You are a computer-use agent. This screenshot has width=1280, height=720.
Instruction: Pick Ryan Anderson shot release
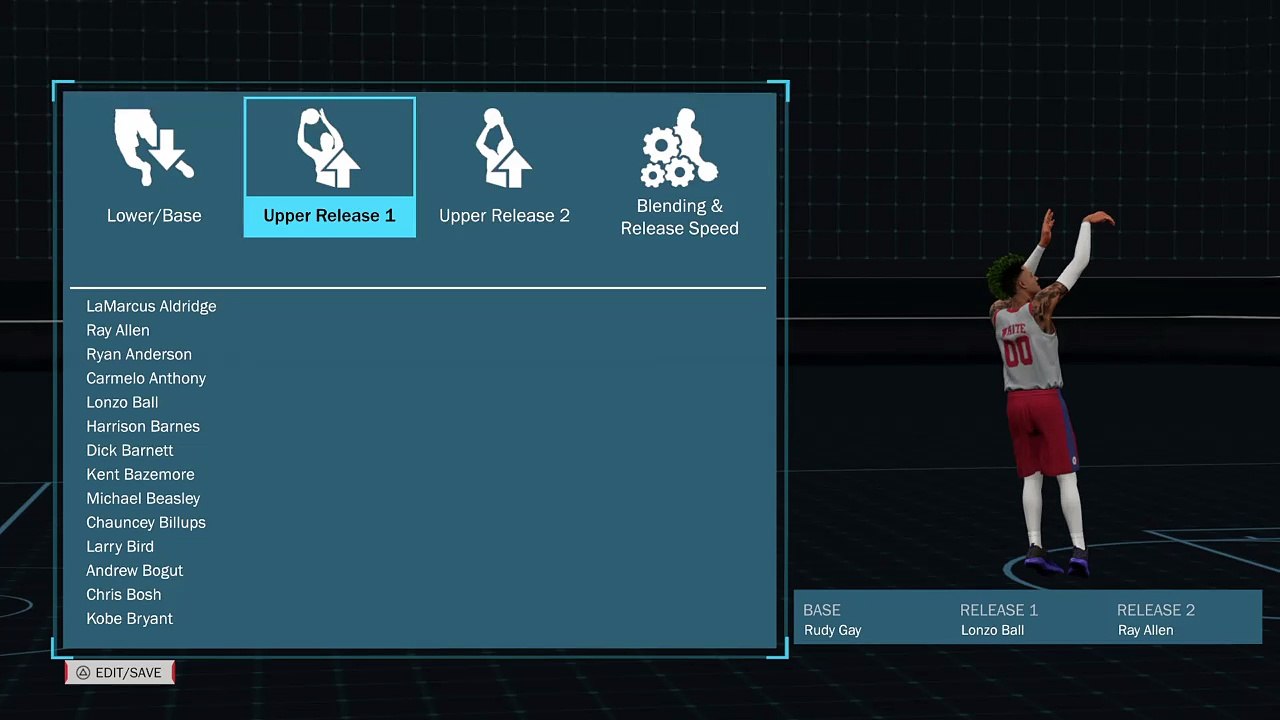139,355
